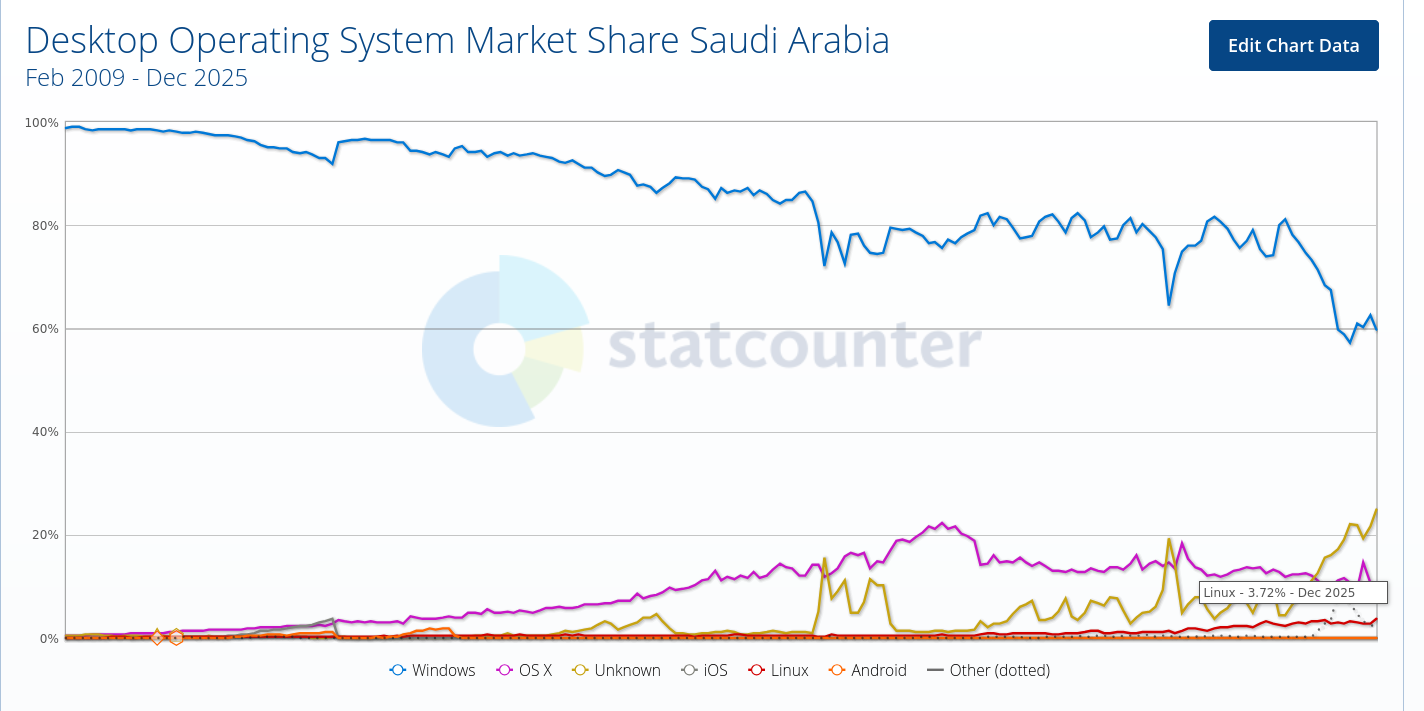This screenshot has height=711, width=1424.
Task: Toggle the Windows series via its legend label
Action: pyautogui.click(x=443, y=671)
